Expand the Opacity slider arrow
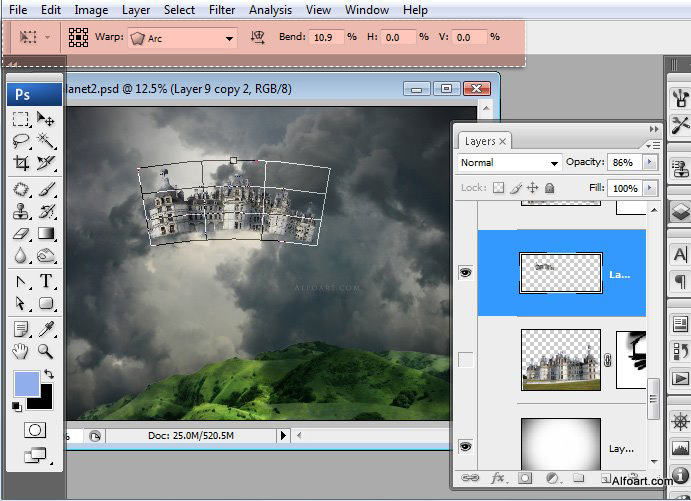This screenshot has height=501, width=691. pyautogui.click(x=650, y=162)
